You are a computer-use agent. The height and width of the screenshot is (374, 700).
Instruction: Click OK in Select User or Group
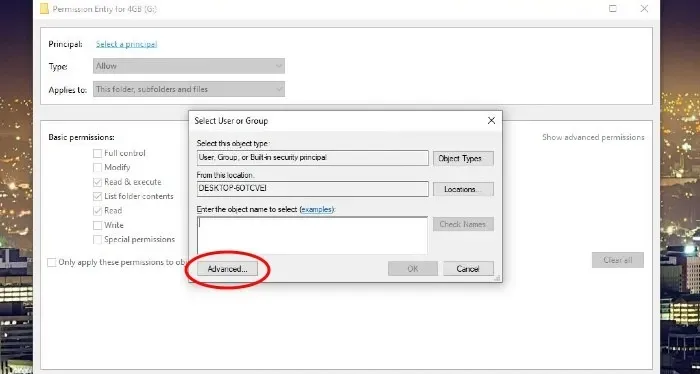pyautogui.click(x=412, y=269)
